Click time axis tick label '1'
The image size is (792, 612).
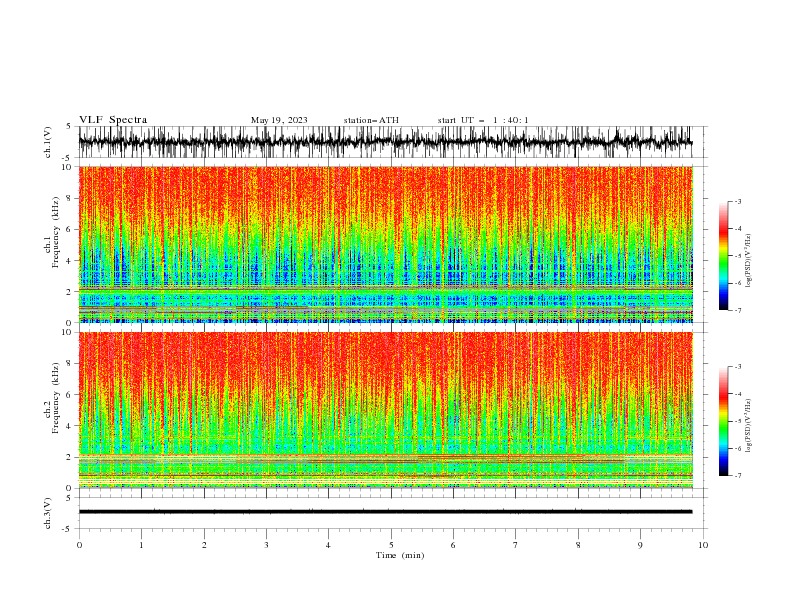[x=141, y=545]
